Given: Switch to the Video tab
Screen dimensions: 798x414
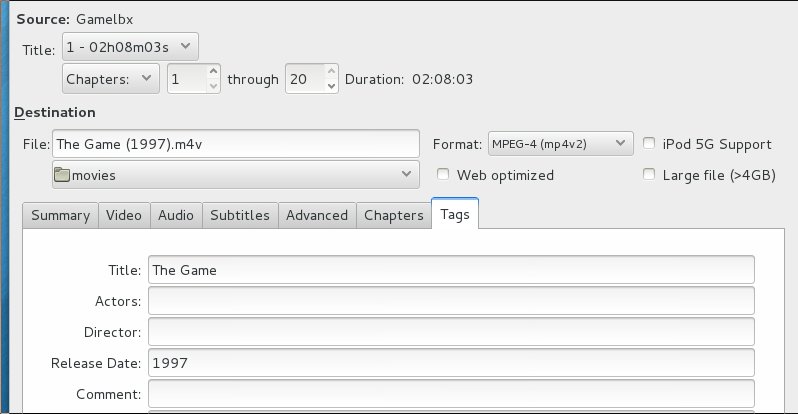Looking at the screenshot, I should (124, 215).
